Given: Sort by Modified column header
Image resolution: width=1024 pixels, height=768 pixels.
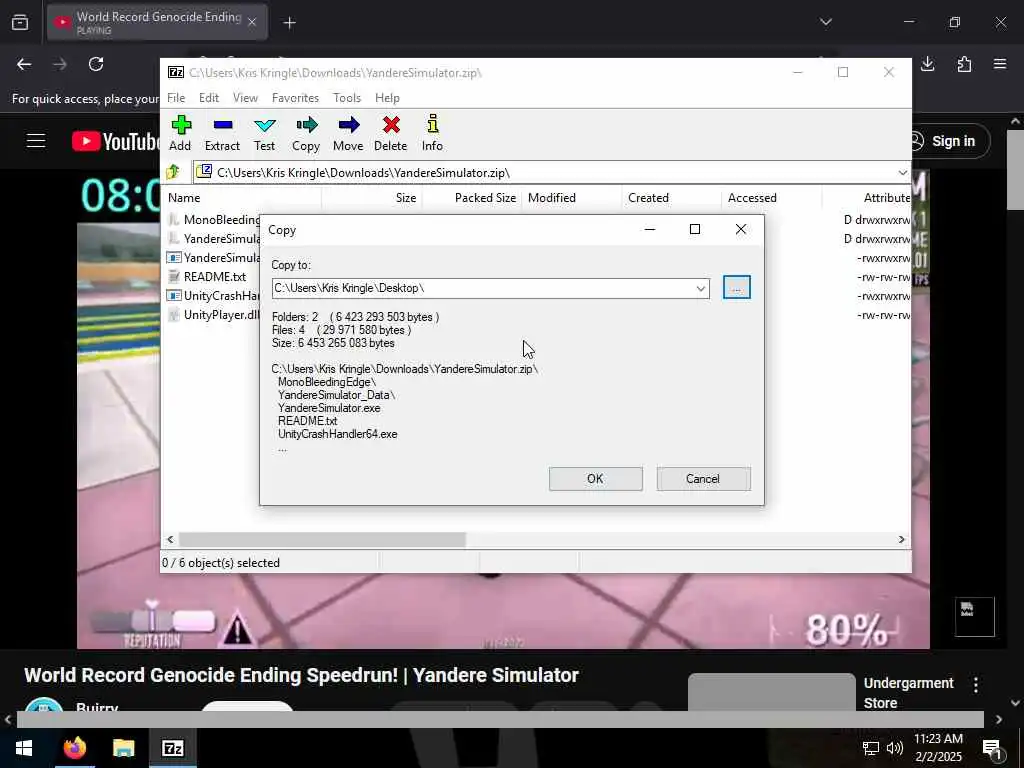Looking at the screenshot, I should [571, 198].
